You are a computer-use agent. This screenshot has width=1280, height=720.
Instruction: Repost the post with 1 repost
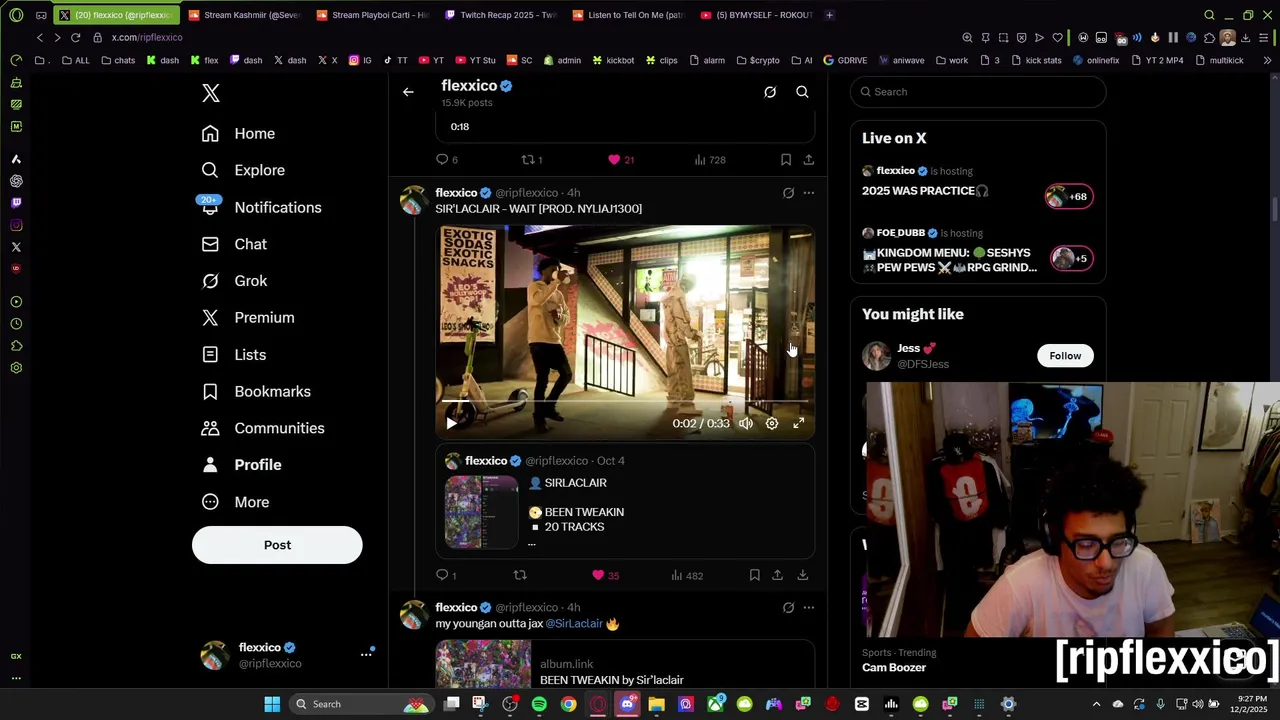pos(532,160)
